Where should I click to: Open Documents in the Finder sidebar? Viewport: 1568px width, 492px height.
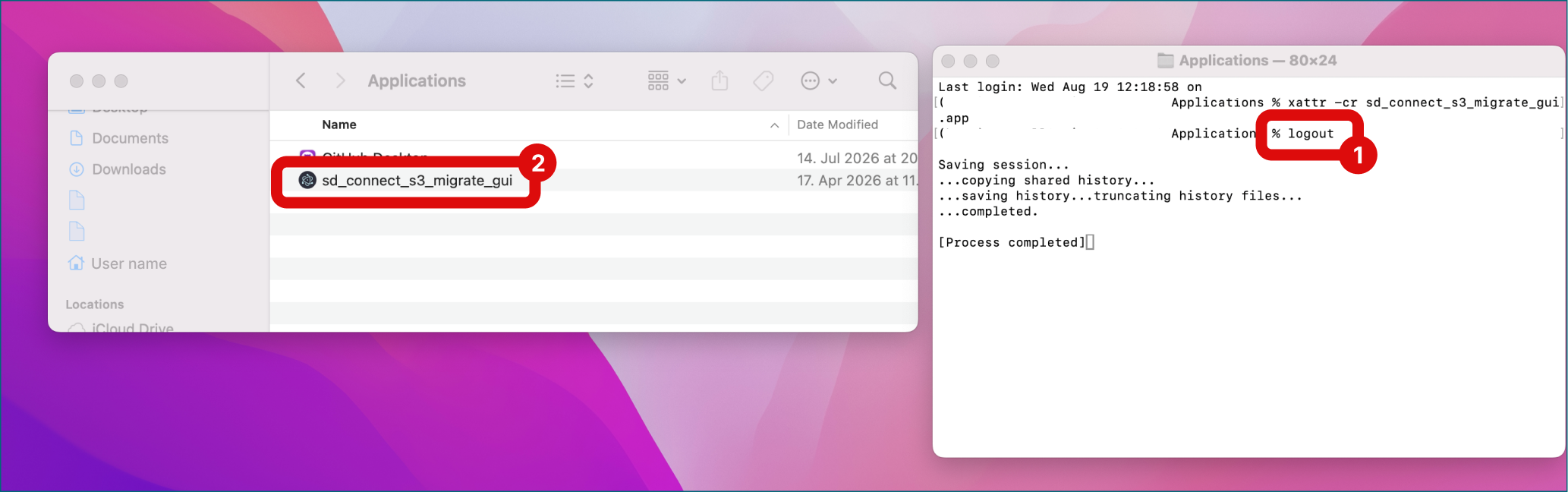click(130, 138)
